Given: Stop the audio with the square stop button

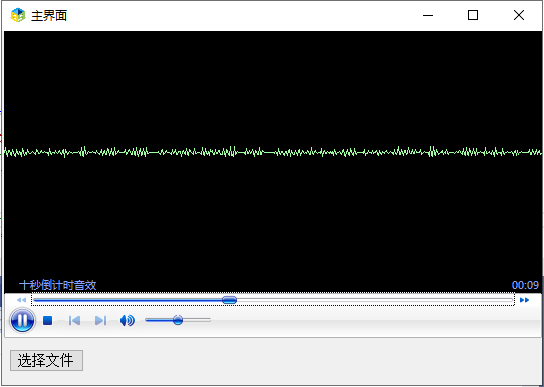Looking at the screenshot, I should coord(48,320).
